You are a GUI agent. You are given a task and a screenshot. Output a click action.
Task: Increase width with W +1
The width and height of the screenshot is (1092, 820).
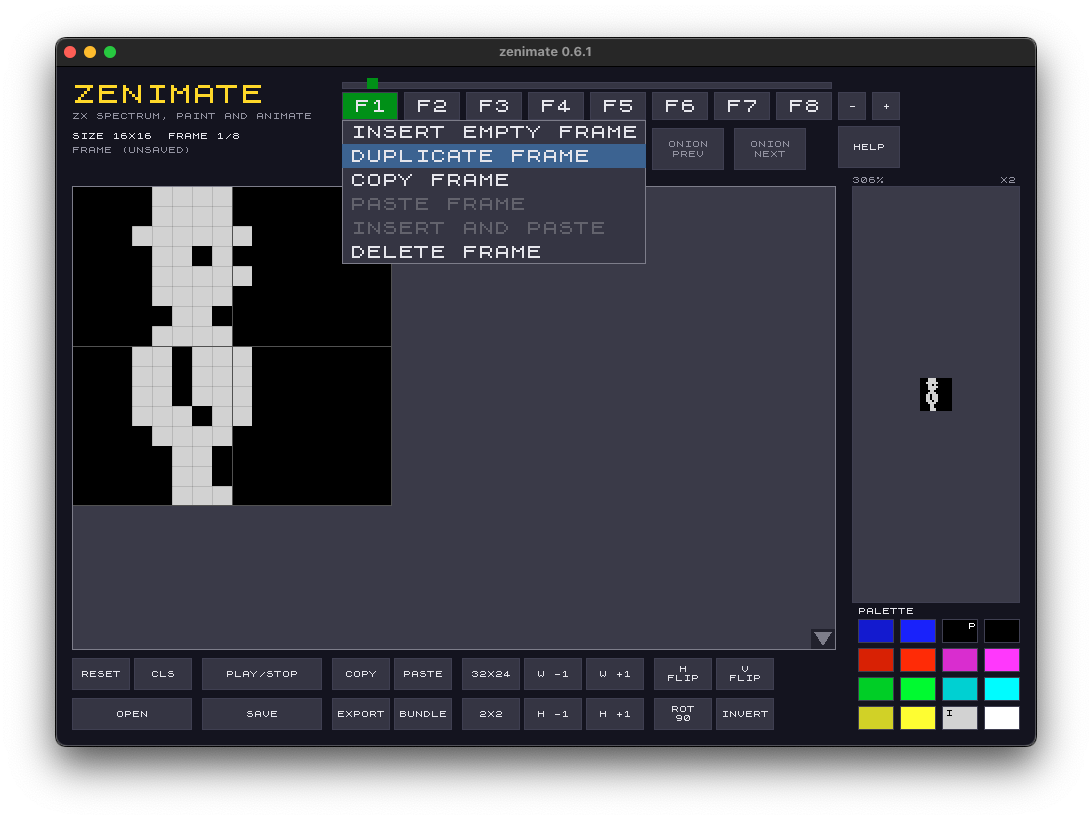615,674
